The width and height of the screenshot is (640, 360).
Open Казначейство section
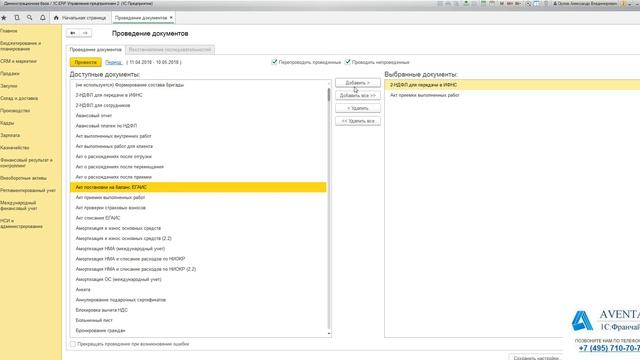15,148
